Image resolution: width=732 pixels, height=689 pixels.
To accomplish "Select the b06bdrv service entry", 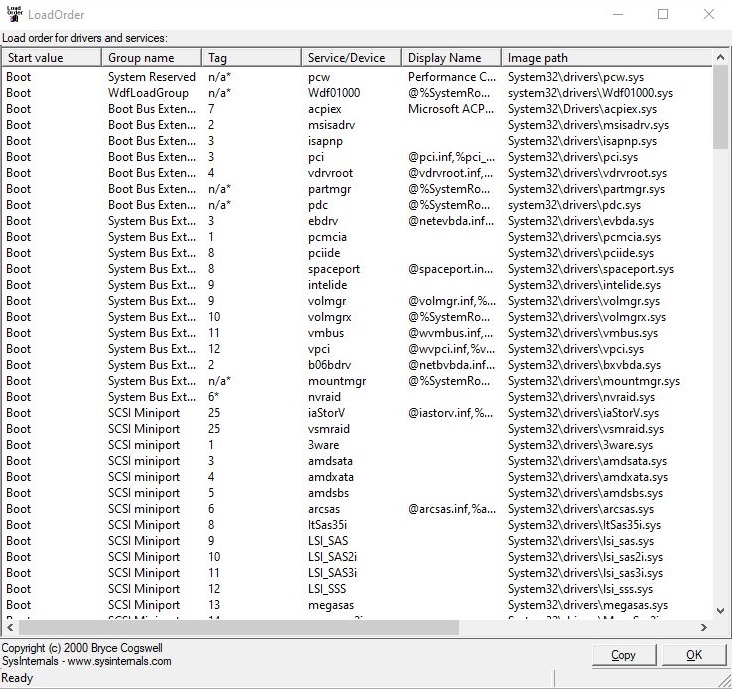I will [x=330, y=365].
